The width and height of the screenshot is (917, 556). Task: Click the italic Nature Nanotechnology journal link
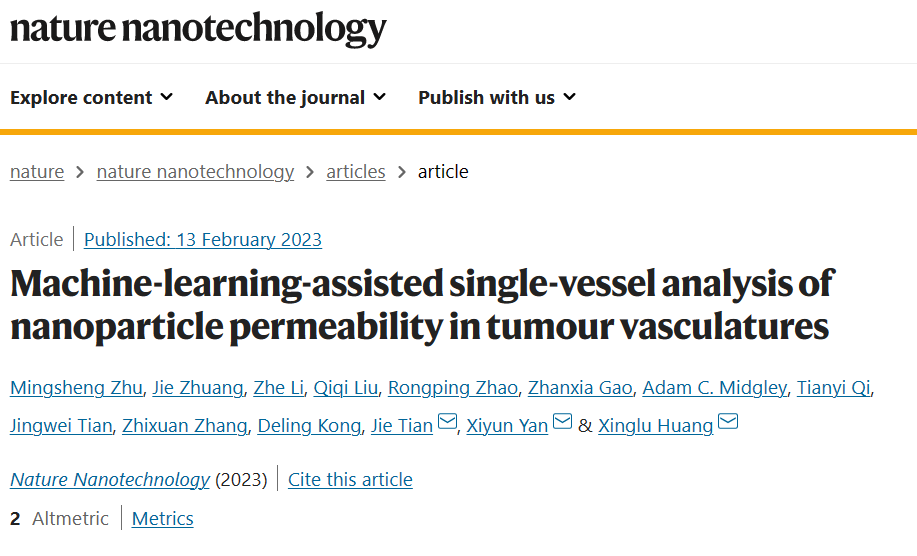(110, 479)
